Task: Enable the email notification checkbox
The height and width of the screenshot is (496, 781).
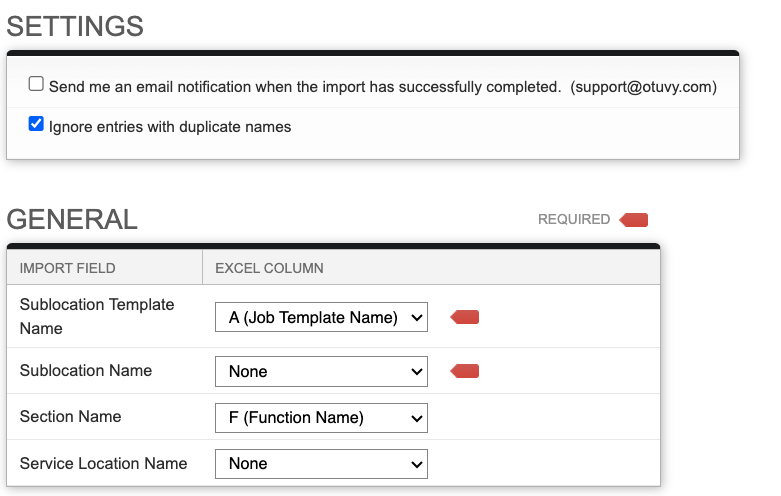Action: [x=37, y=85]
